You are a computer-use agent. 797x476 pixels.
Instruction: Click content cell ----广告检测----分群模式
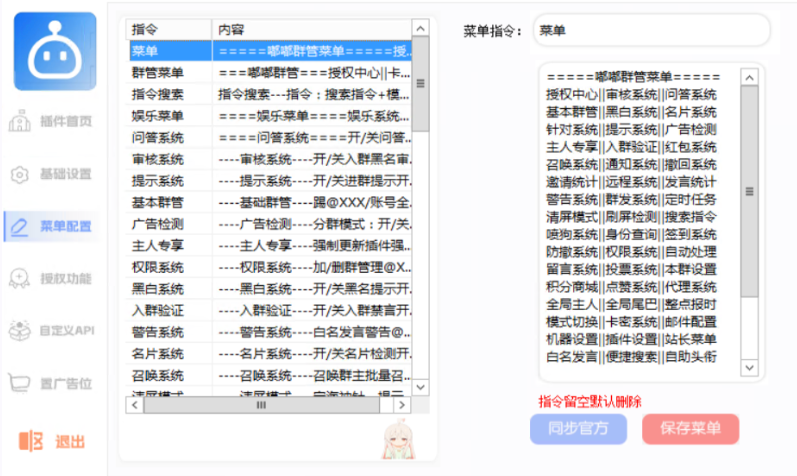pyautogui.click(x=312, y=224)
